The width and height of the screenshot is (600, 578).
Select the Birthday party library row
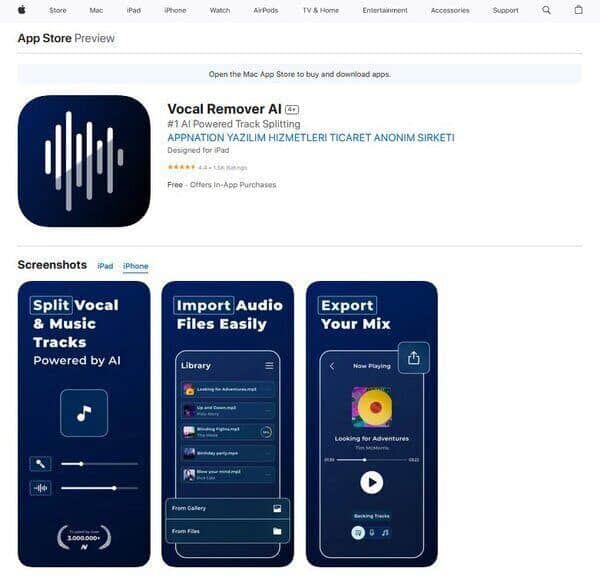228,453
